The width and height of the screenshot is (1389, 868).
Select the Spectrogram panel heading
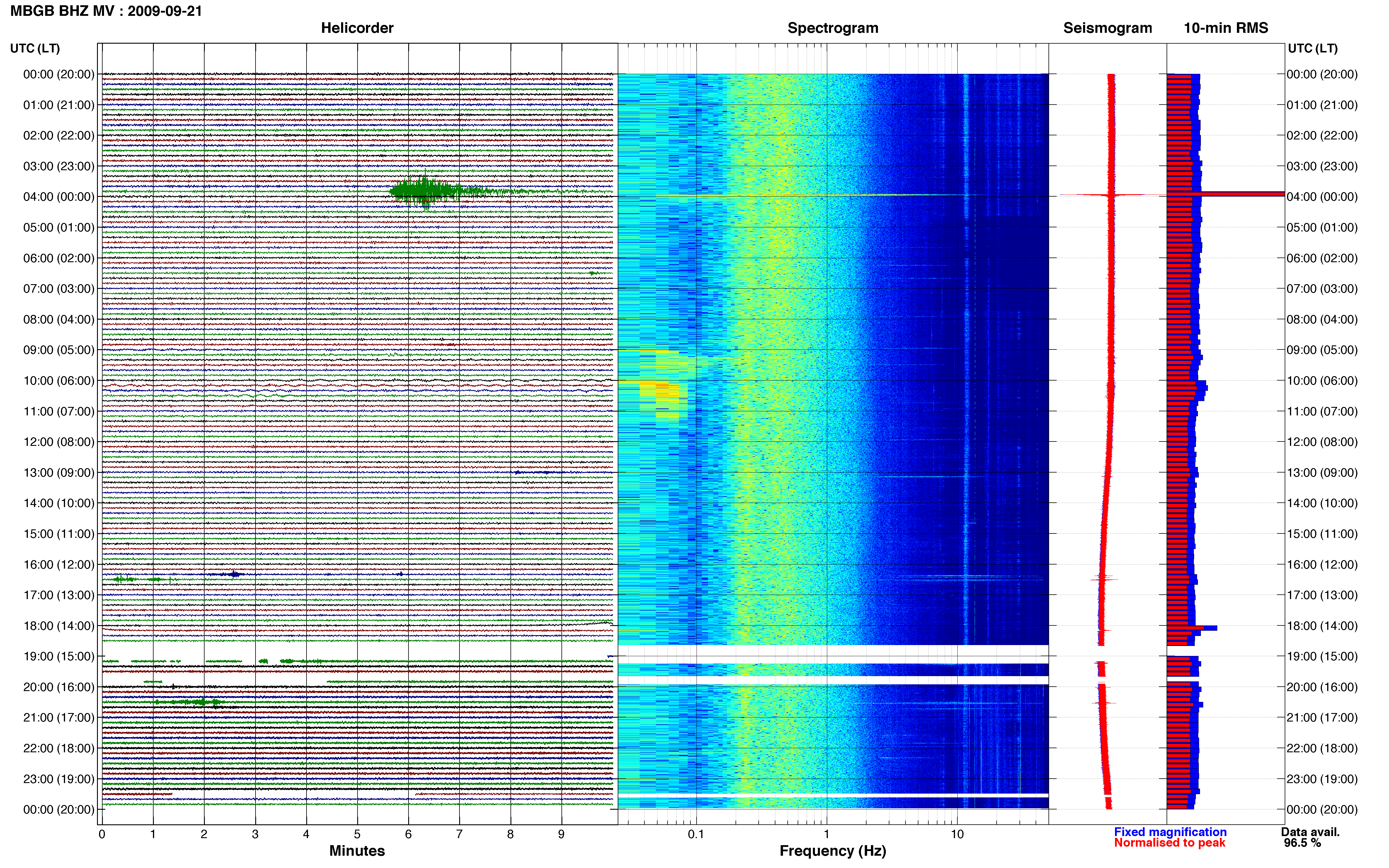pos(833,28)
